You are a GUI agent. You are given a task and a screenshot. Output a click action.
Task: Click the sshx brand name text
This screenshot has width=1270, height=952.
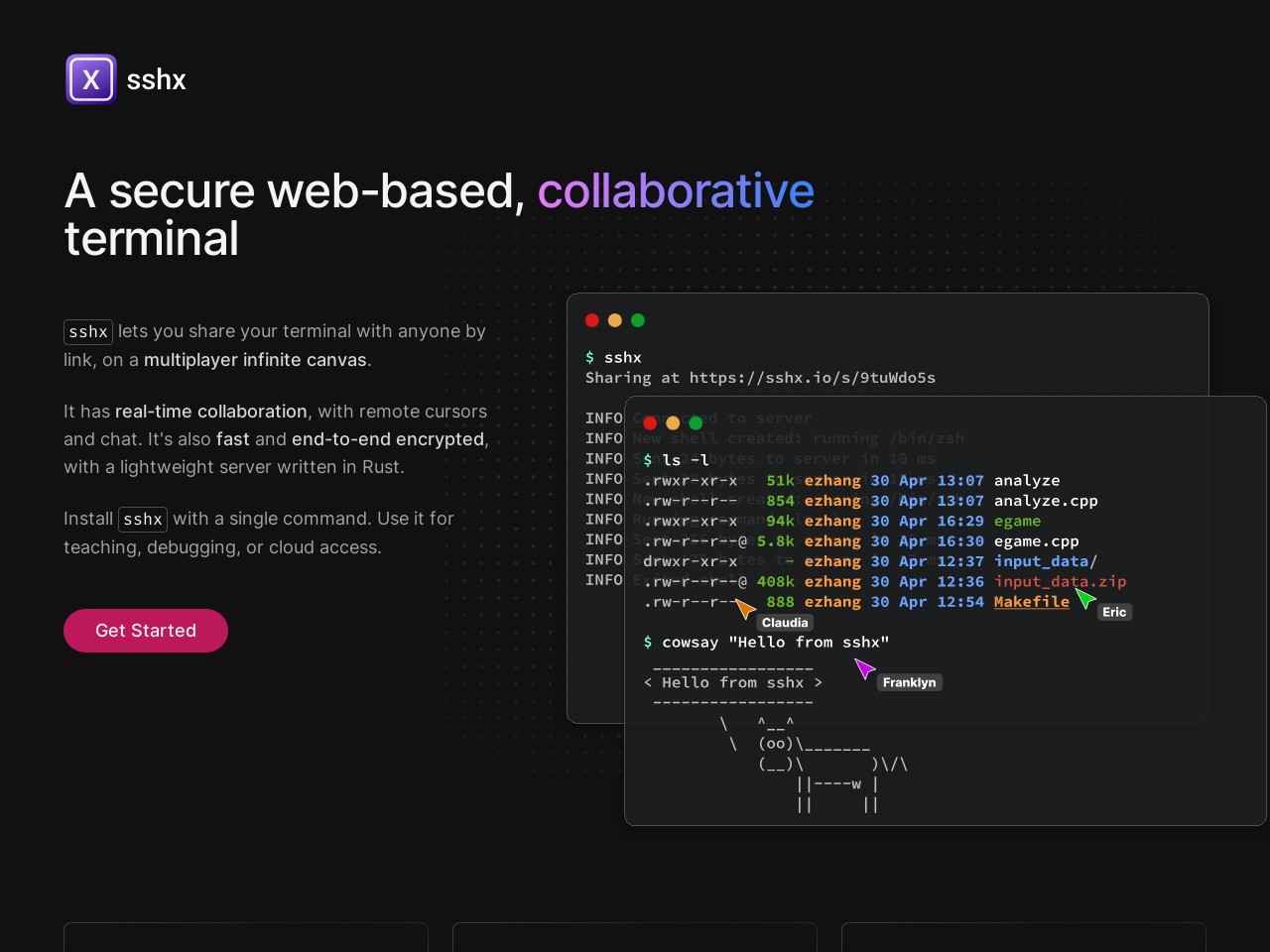157,79
